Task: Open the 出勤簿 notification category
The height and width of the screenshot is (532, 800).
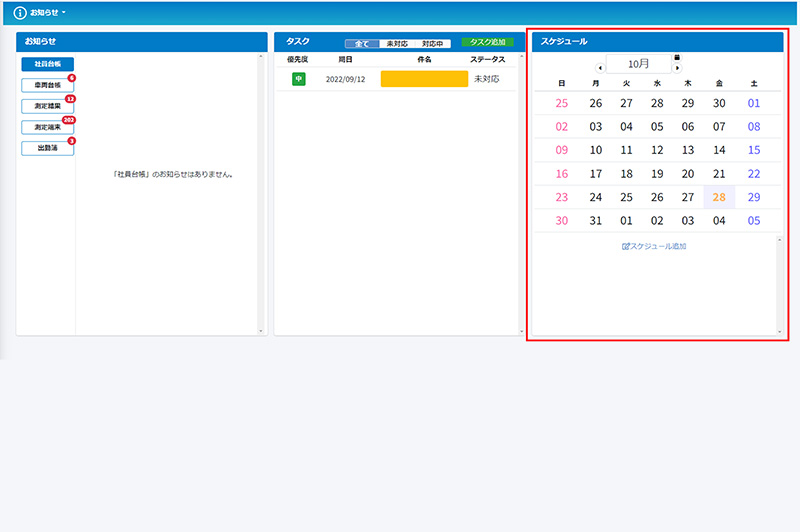Action: (47, 148)
